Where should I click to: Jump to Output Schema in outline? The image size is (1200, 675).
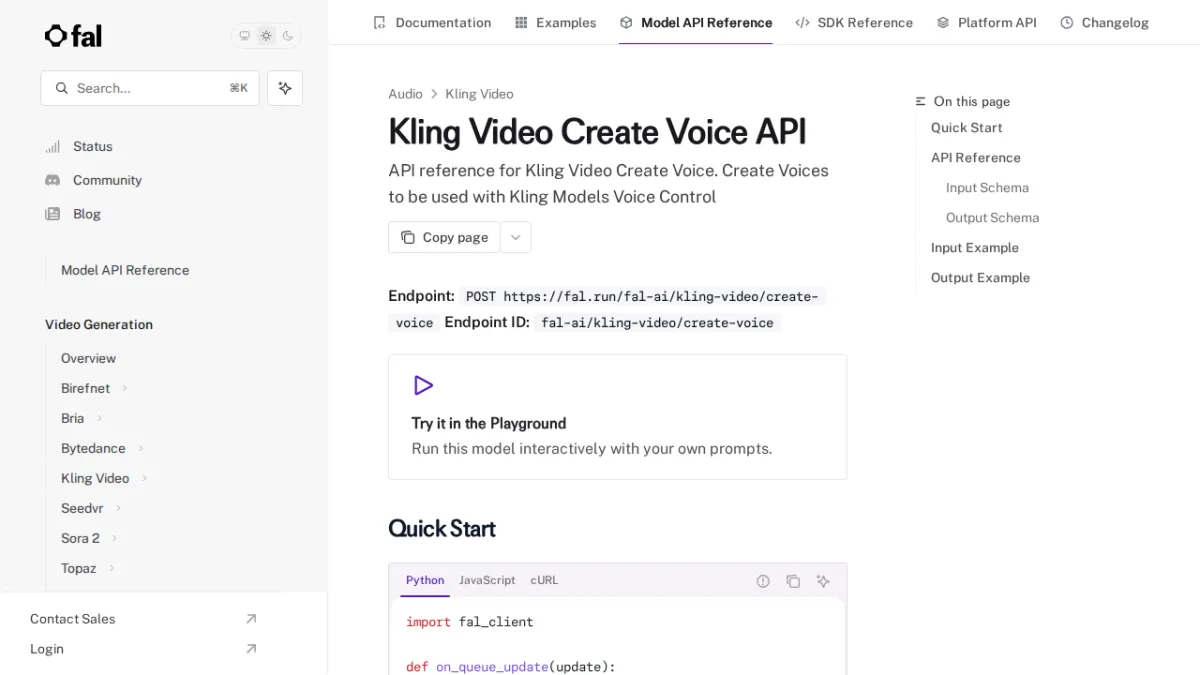[x=992, y=217]
